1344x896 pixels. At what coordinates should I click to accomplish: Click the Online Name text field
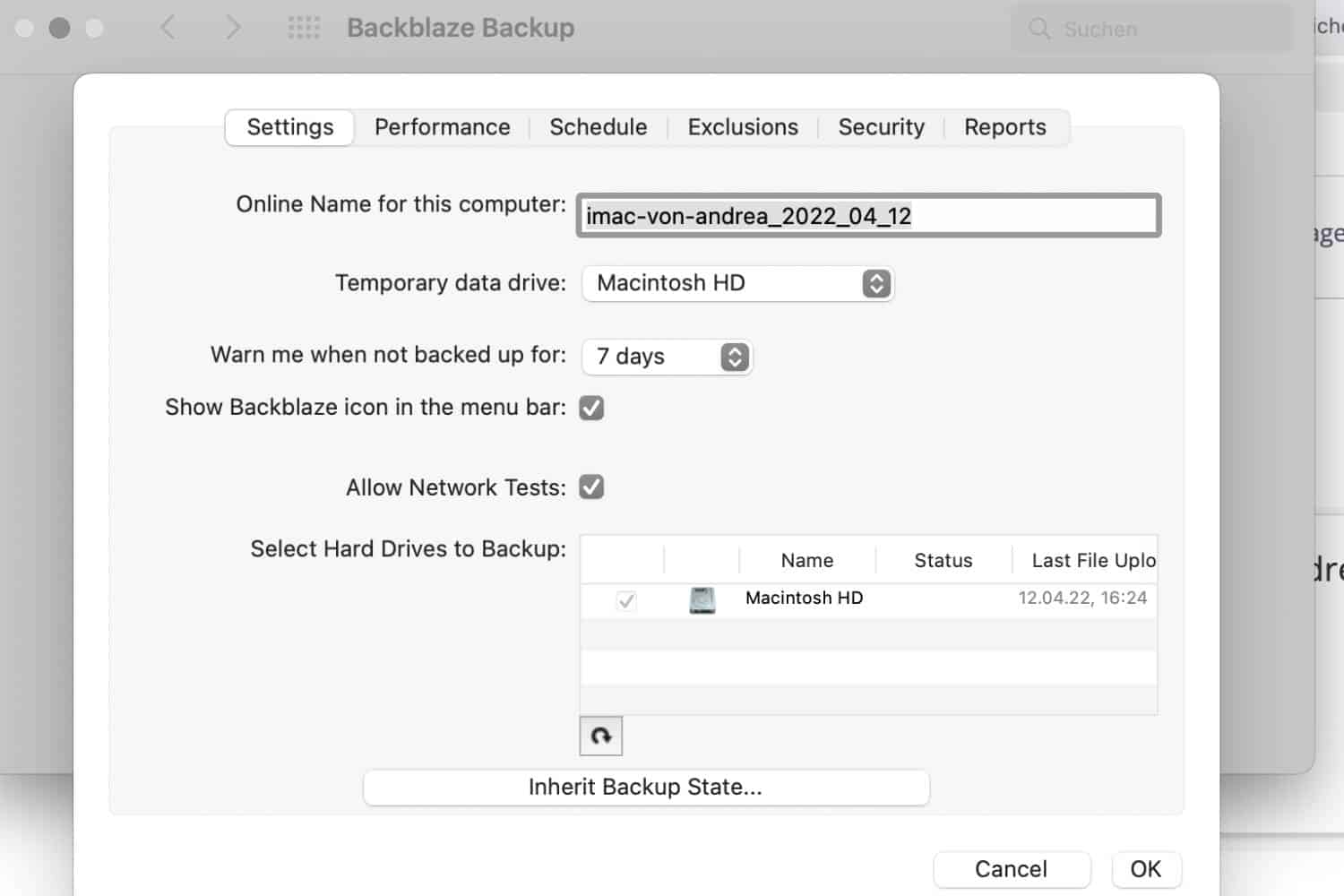point(868,216)
